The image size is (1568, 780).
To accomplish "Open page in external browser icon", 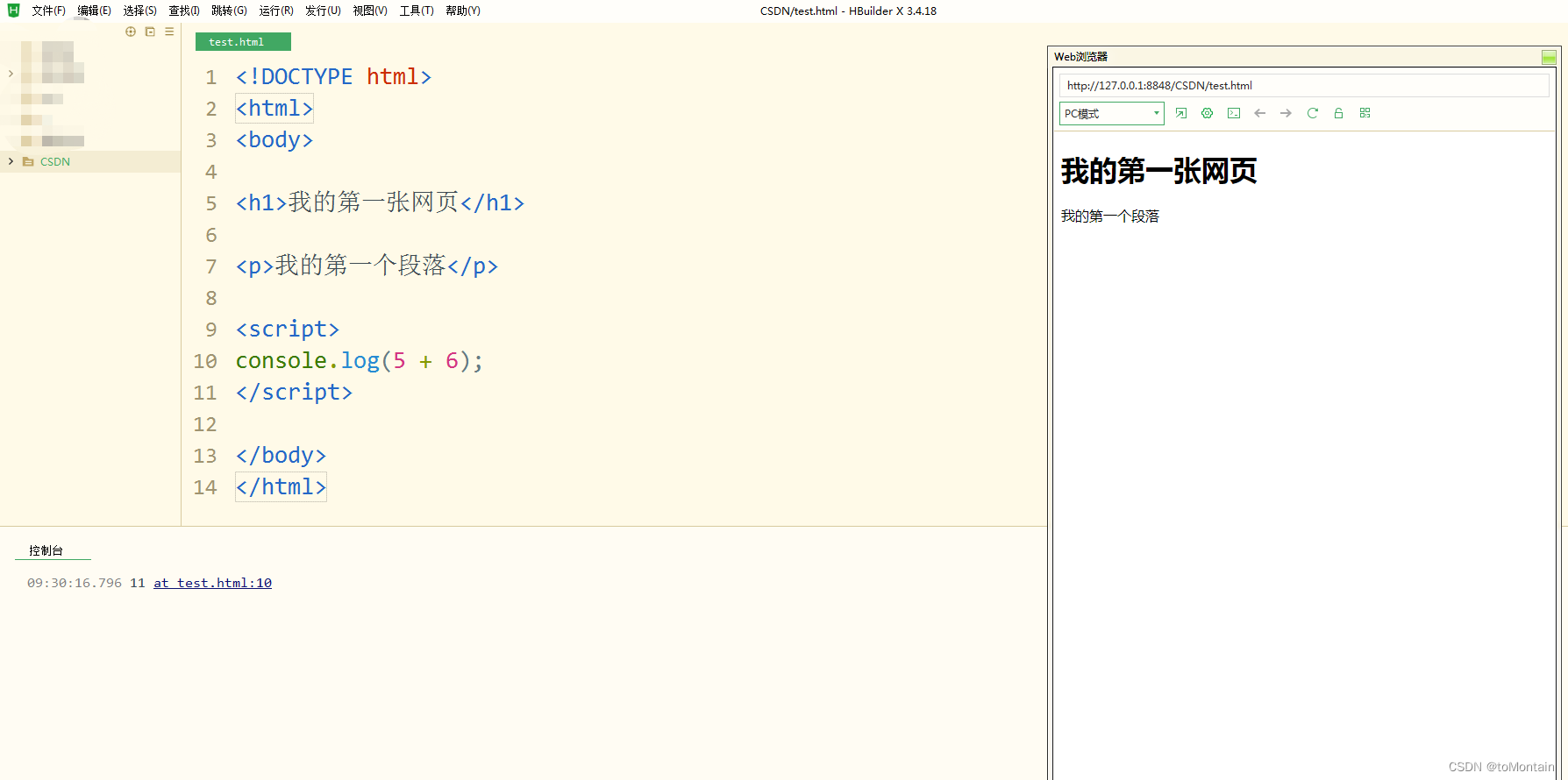I will click(1181, 113).
